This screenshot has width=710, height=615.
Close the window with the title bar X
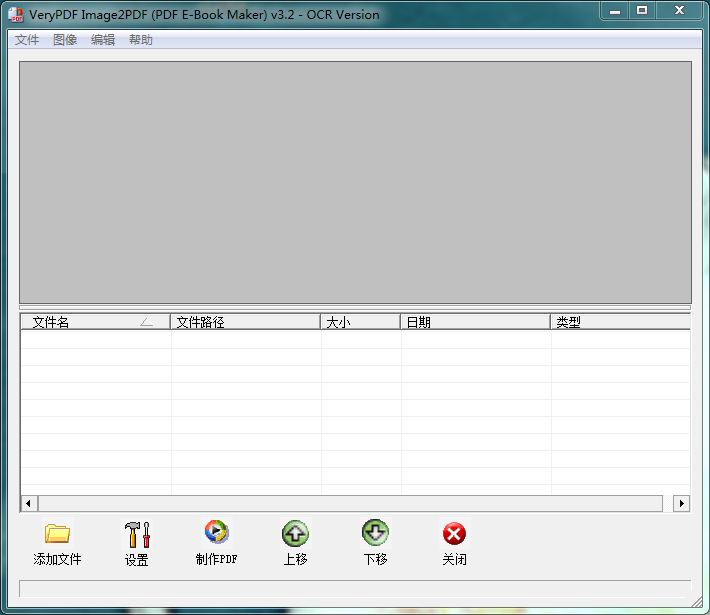(679, 11)
